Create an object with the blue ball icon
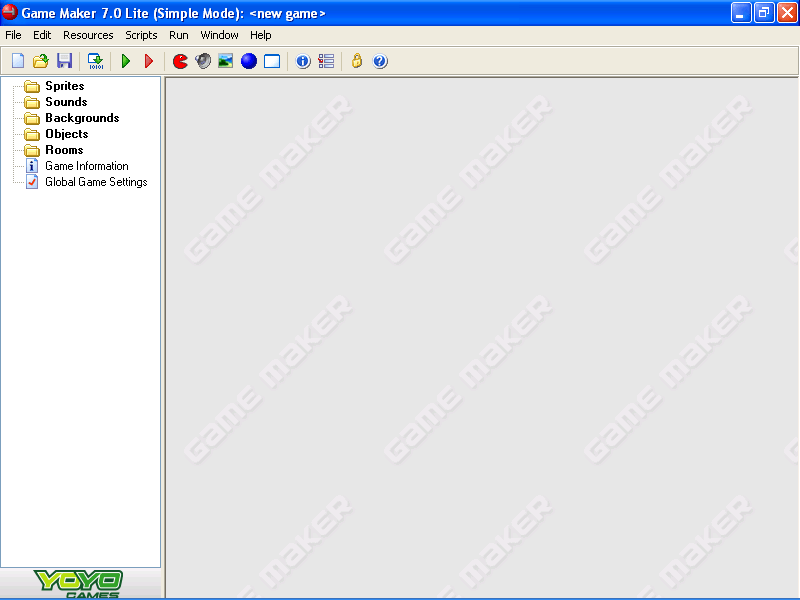Screen dimensions: 800x600 tap(248, 61)
